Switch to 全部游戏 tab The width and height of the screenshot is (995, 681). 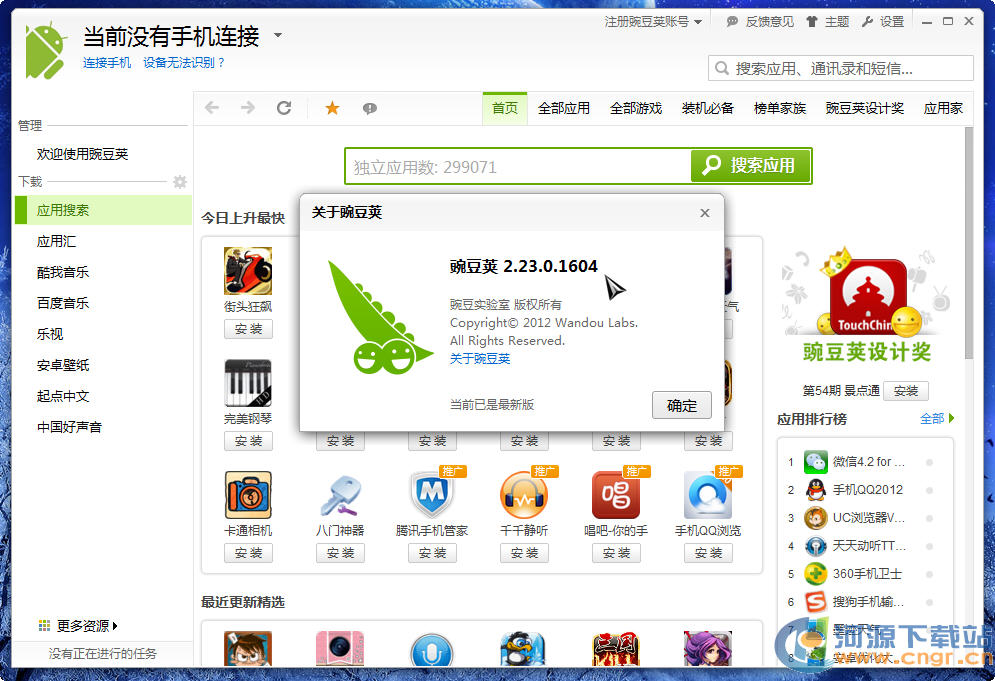pyautogui.click(x=636, y=109)
